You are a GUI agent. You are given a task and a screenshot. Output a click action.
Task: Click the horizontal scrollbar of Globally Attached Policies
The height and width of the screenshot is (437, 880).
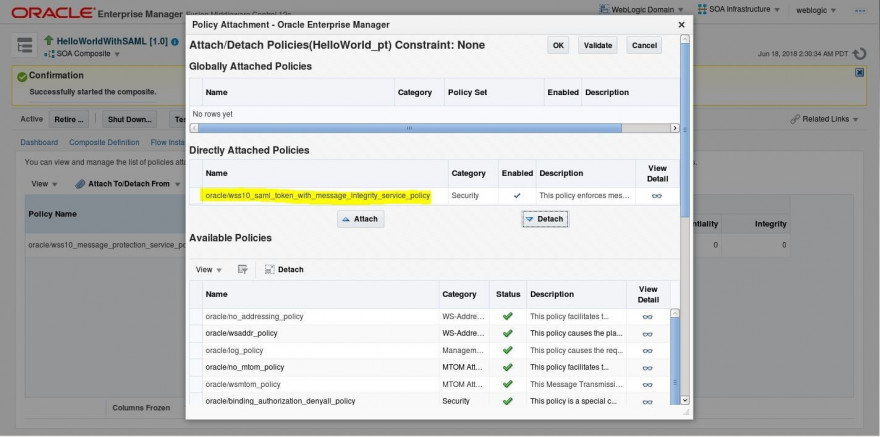(x=409, y=128)
